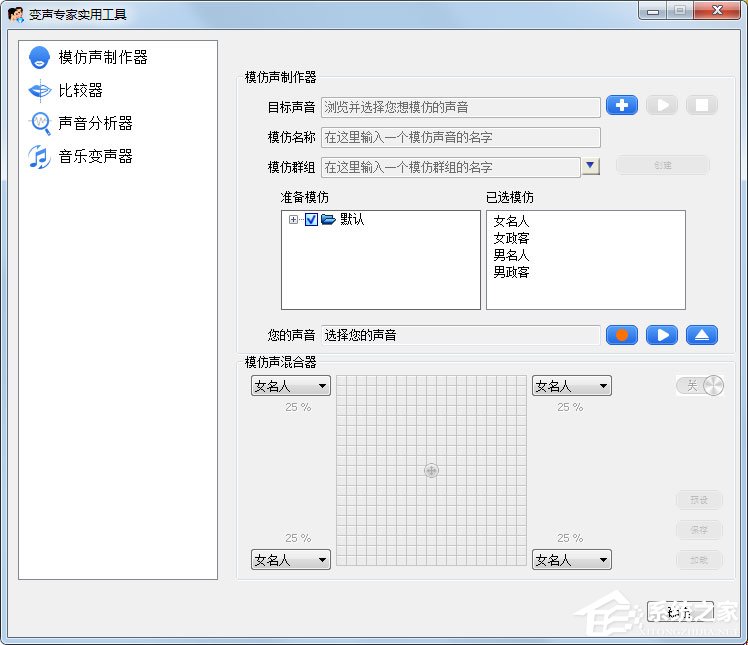The image size is (748, 645).
Task: Click into the 目标声音 input field
Action: click(x=460, y=107)
